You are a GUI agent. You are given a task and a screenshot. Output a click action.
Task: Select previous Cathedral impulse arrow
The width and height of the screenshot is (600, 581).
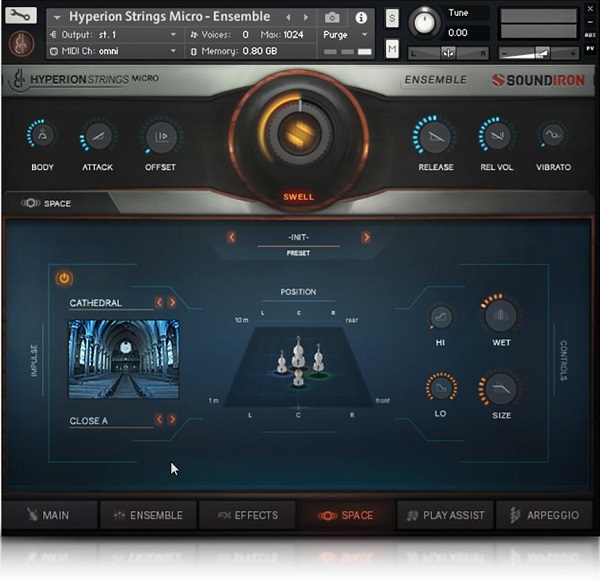point(159,302)
